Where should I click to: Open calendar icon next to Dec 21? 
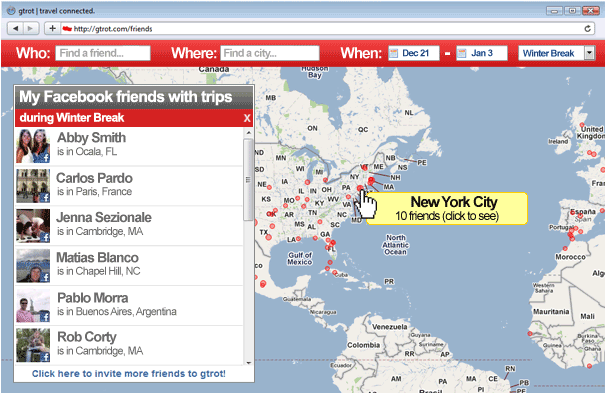pyautogui.click(x=393, y=53)
